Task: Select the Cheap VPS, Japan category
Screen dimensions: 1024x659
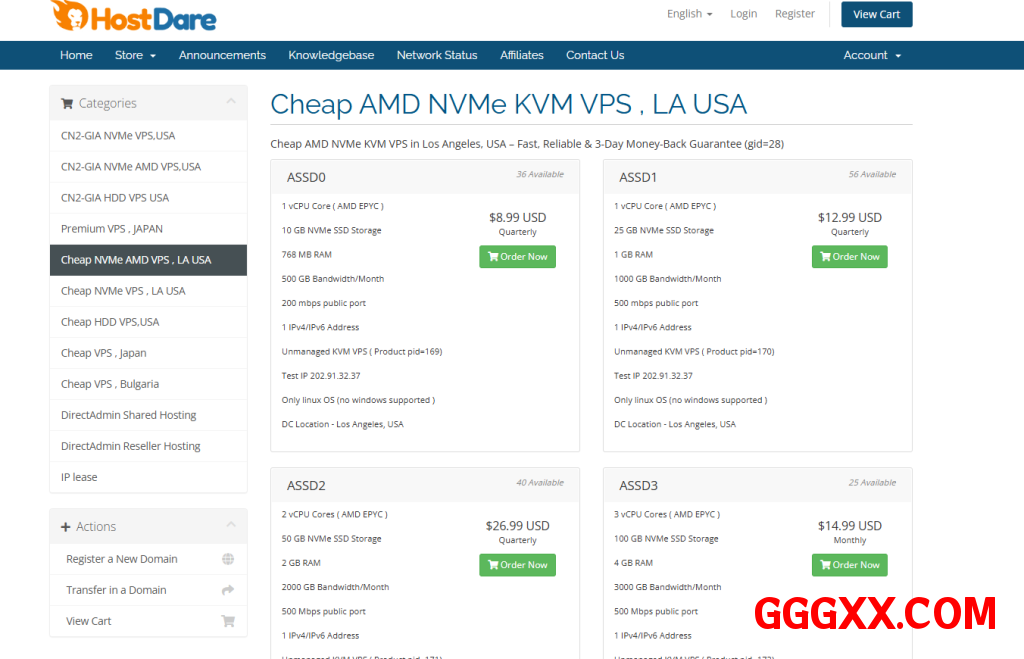Action: (x=104, y=353)
